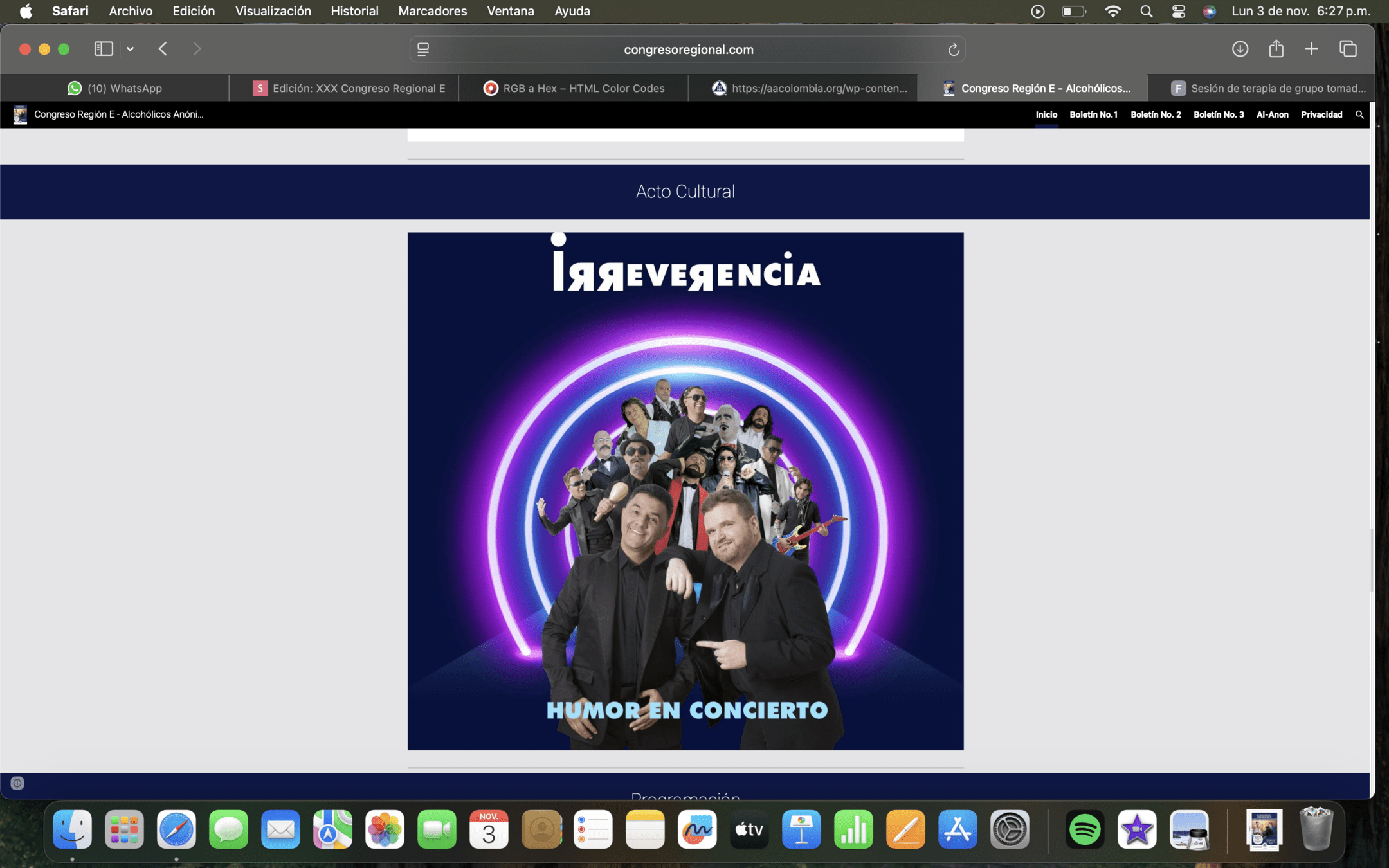Go back with the back arrow
This screenshot has height=868, width=1389.
(163, 49)
